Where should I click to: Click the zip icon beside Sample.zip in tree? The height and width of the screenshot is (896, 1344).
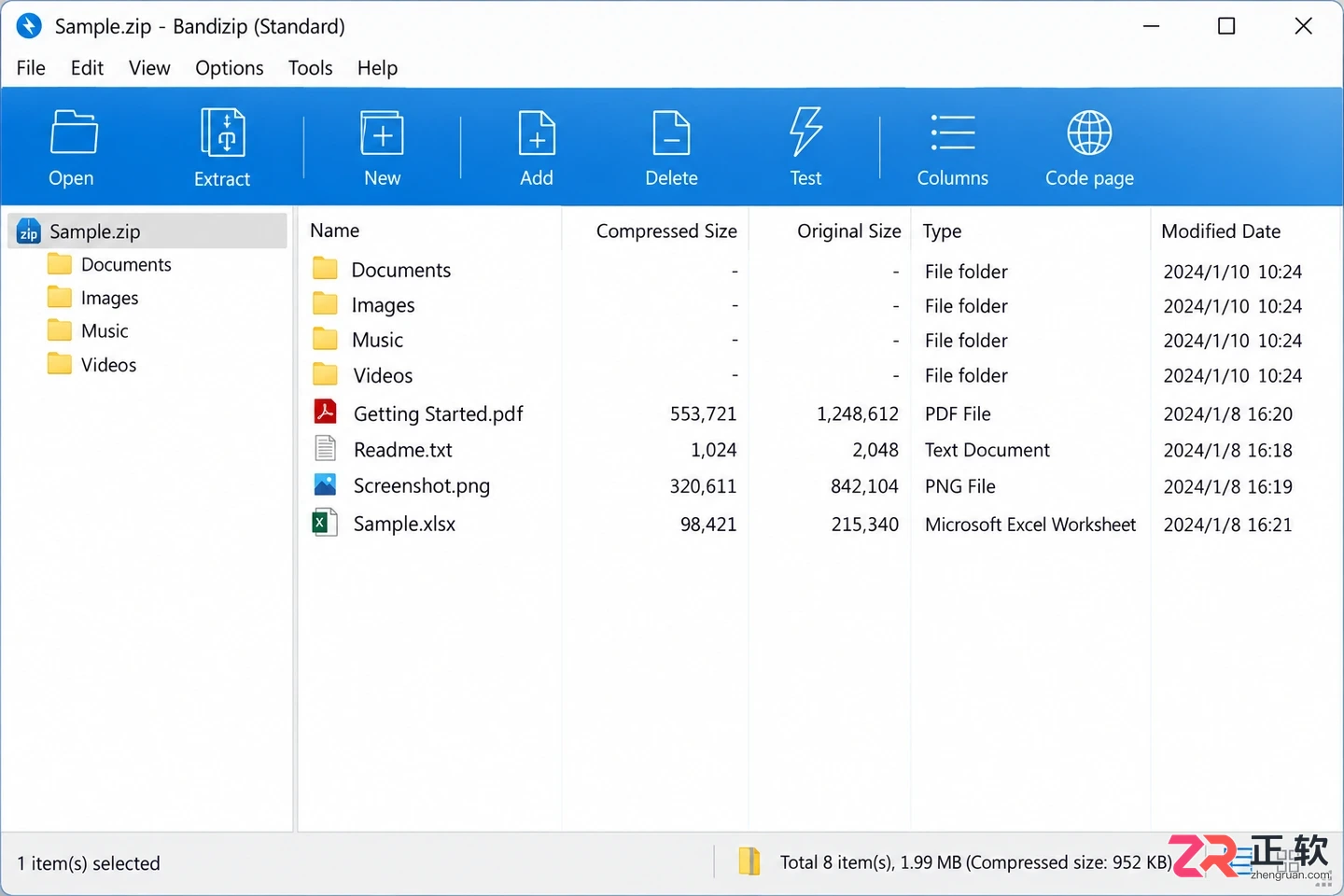pyautogui.click(x=29, y=231)
